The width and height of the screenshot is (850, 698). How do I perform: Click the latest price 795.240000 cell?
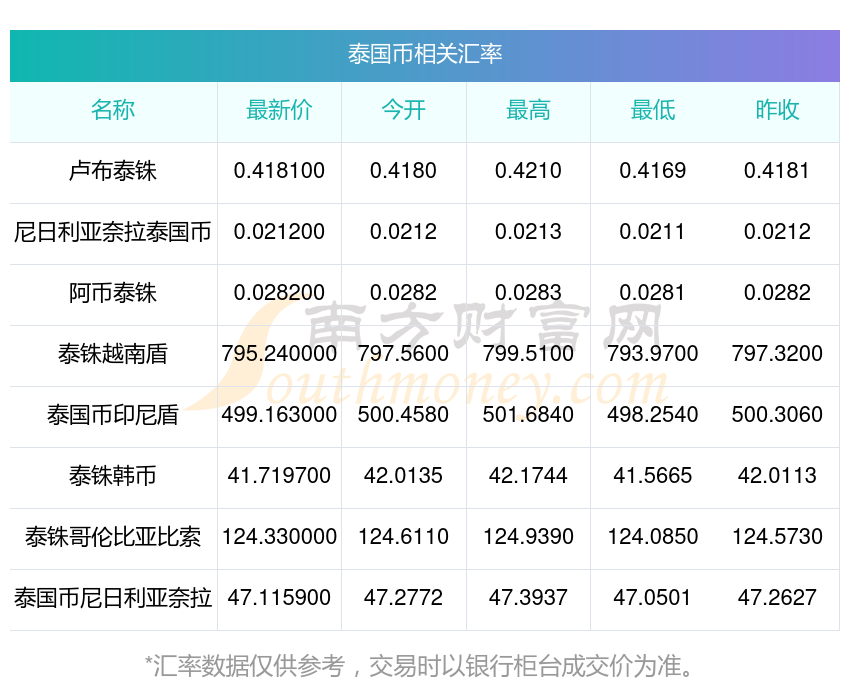[x=279, y=354]
